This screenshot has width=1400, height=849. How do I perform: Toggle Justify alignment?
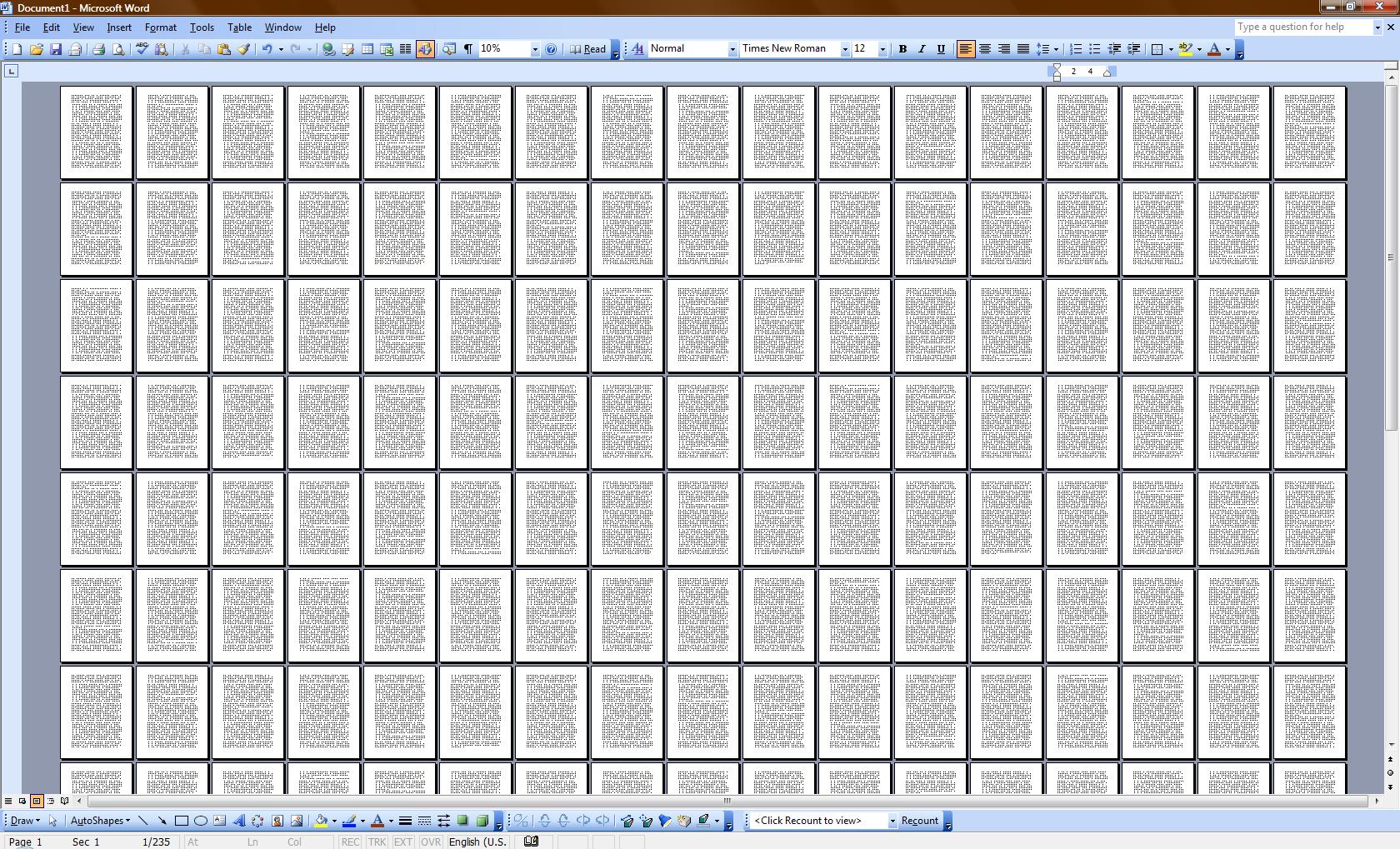[x=1022, y=49]
